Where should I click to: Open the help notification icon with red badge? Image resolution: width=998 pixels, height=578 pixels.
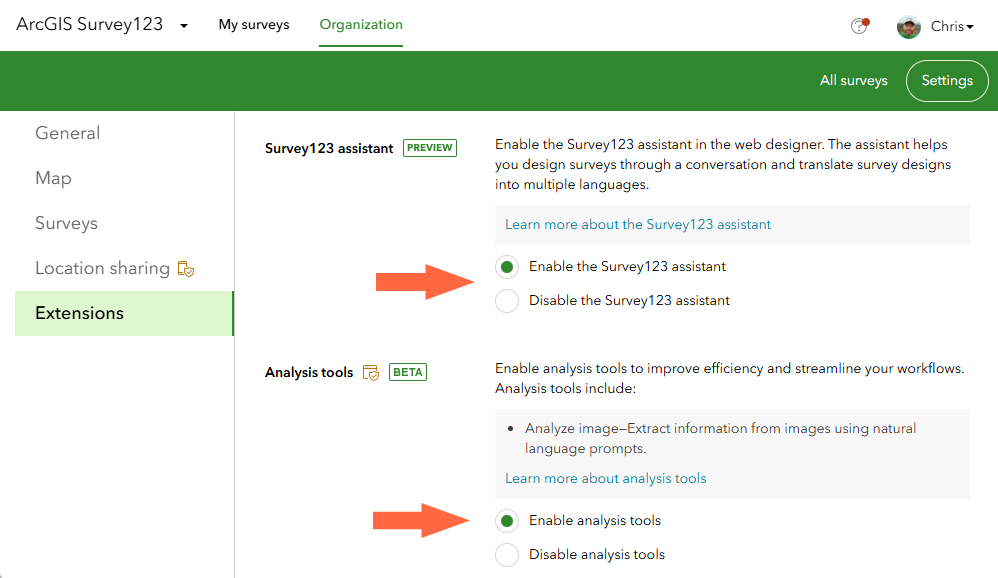(859, 27)
